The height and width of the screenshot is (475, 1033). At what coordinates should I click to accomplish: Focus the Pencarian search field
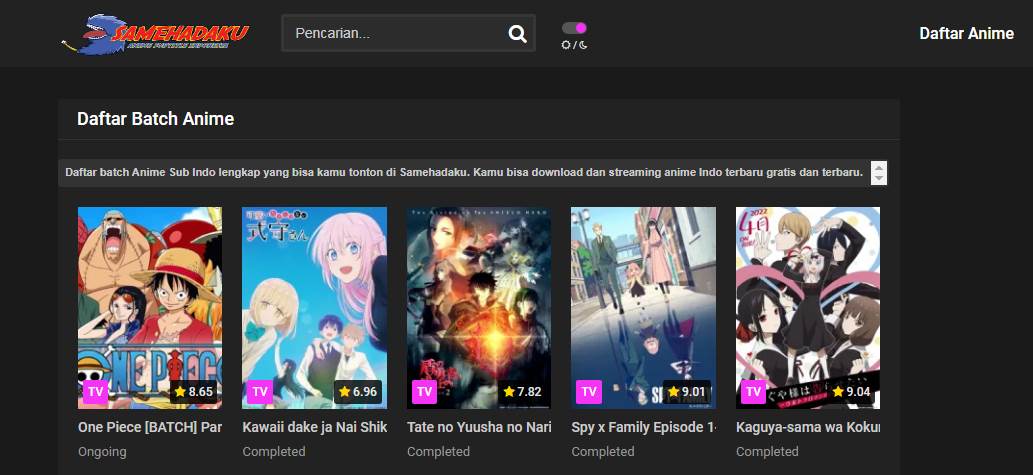coord(408,33)
